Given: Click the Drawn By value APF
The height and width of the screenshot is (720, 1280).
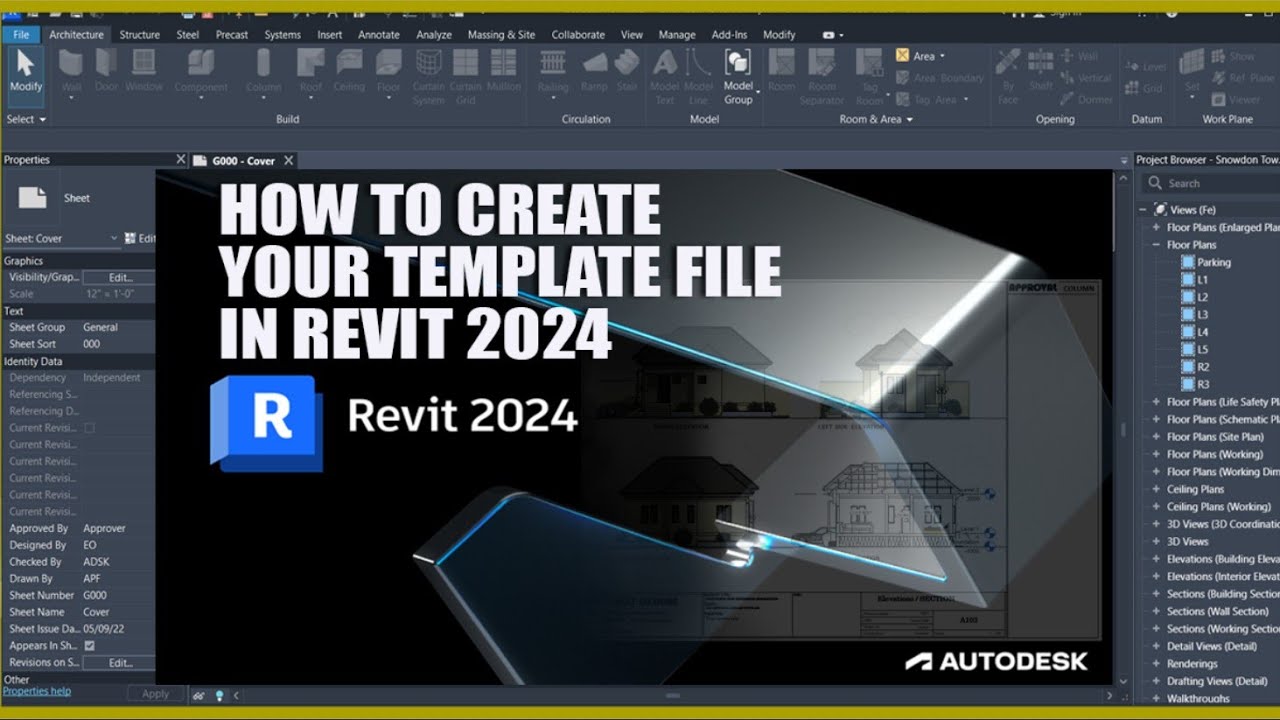Looking at the screenshot, I should [x=92, y=578].
